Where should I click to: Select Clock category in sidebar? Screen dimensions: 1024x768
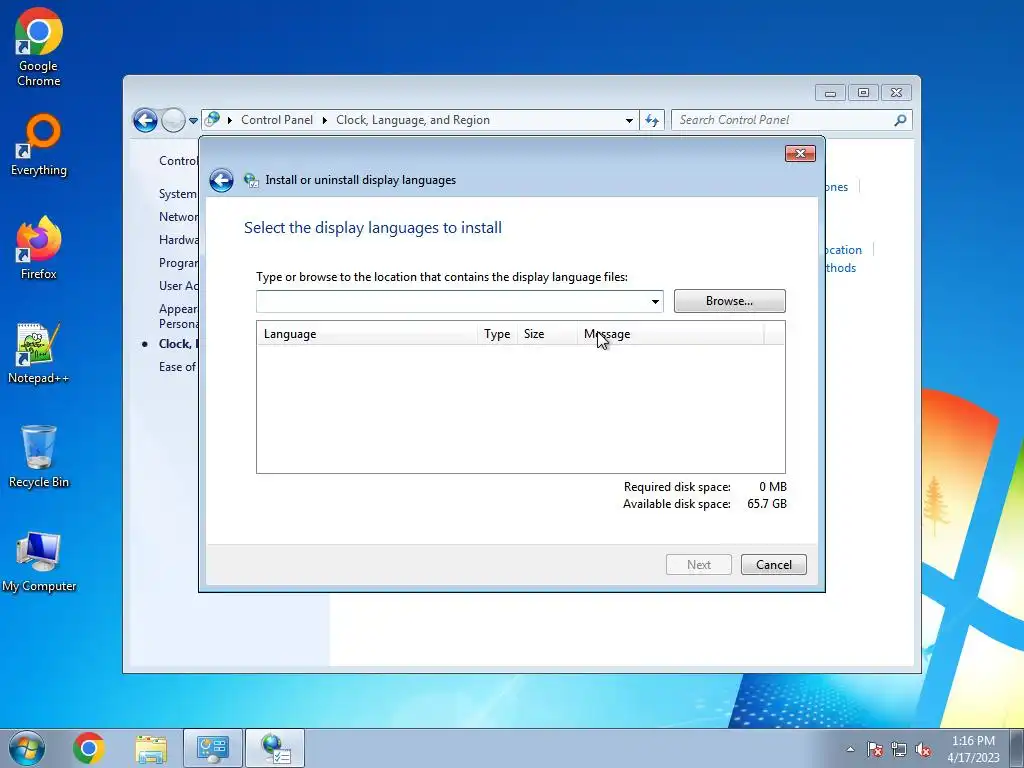(x=178, y=344)
